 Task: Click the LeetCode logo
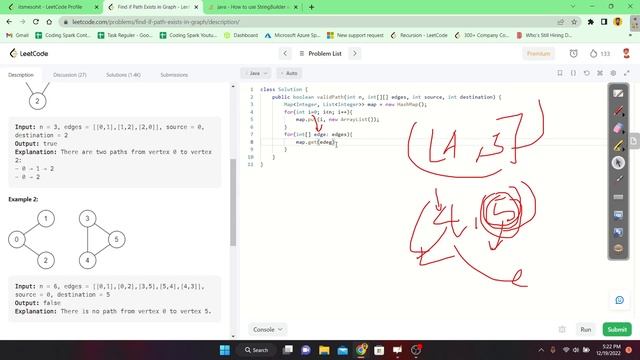tap(29, 53)
